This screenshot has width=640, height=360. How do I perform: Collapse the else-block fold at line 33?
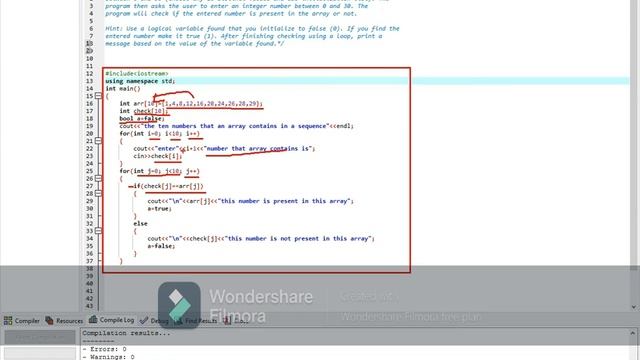click(98, 231)
